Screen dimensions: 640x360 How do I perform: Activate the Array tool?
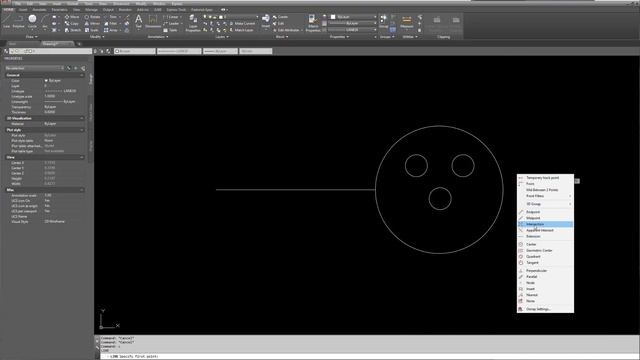(x=111, y=30)
